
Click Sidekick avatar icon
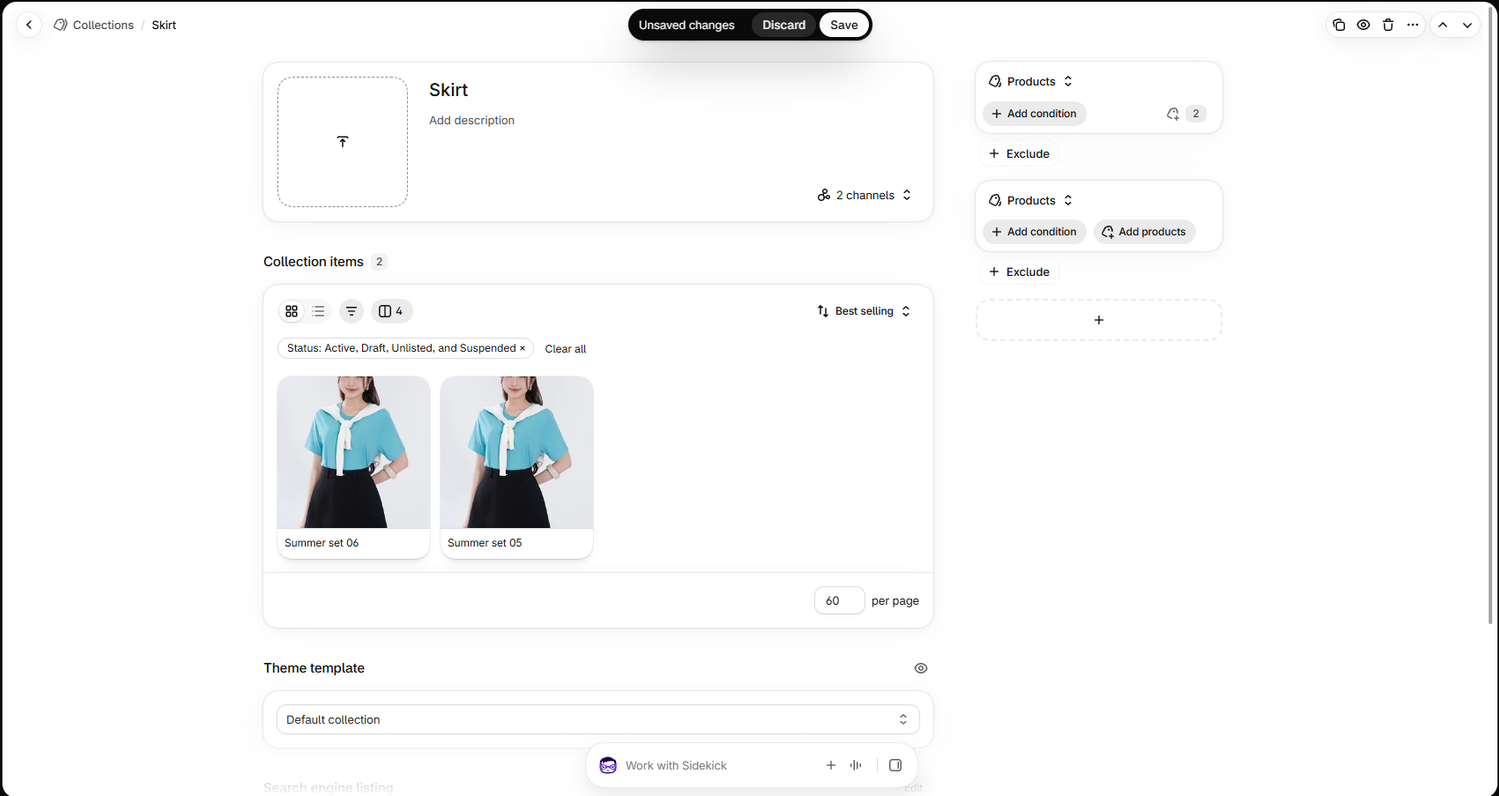coord(608,765)
